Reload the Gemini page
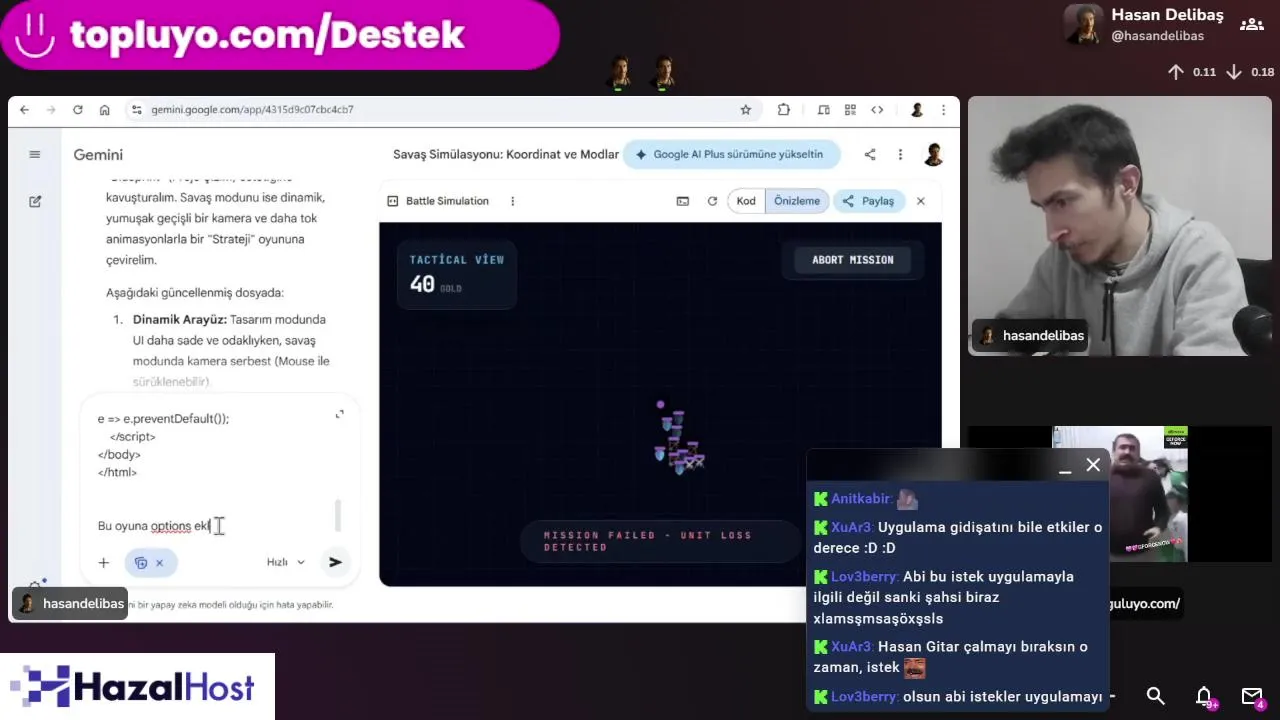1280x720 pixels. (78, 110)
